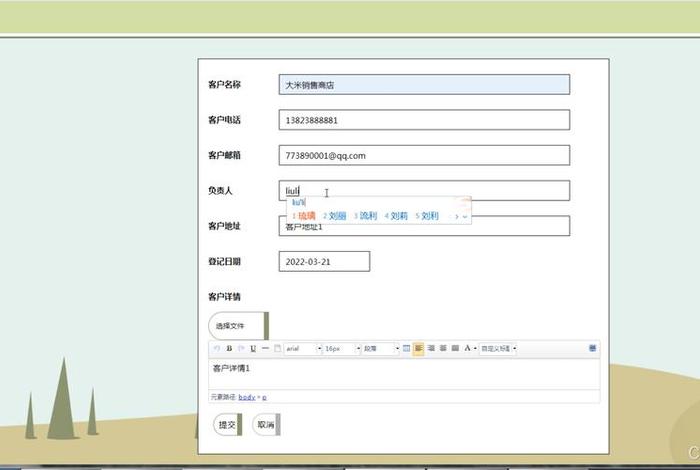Click the body link in element path
The width and height of the screenshot is (700, 470).
point(246,397)
